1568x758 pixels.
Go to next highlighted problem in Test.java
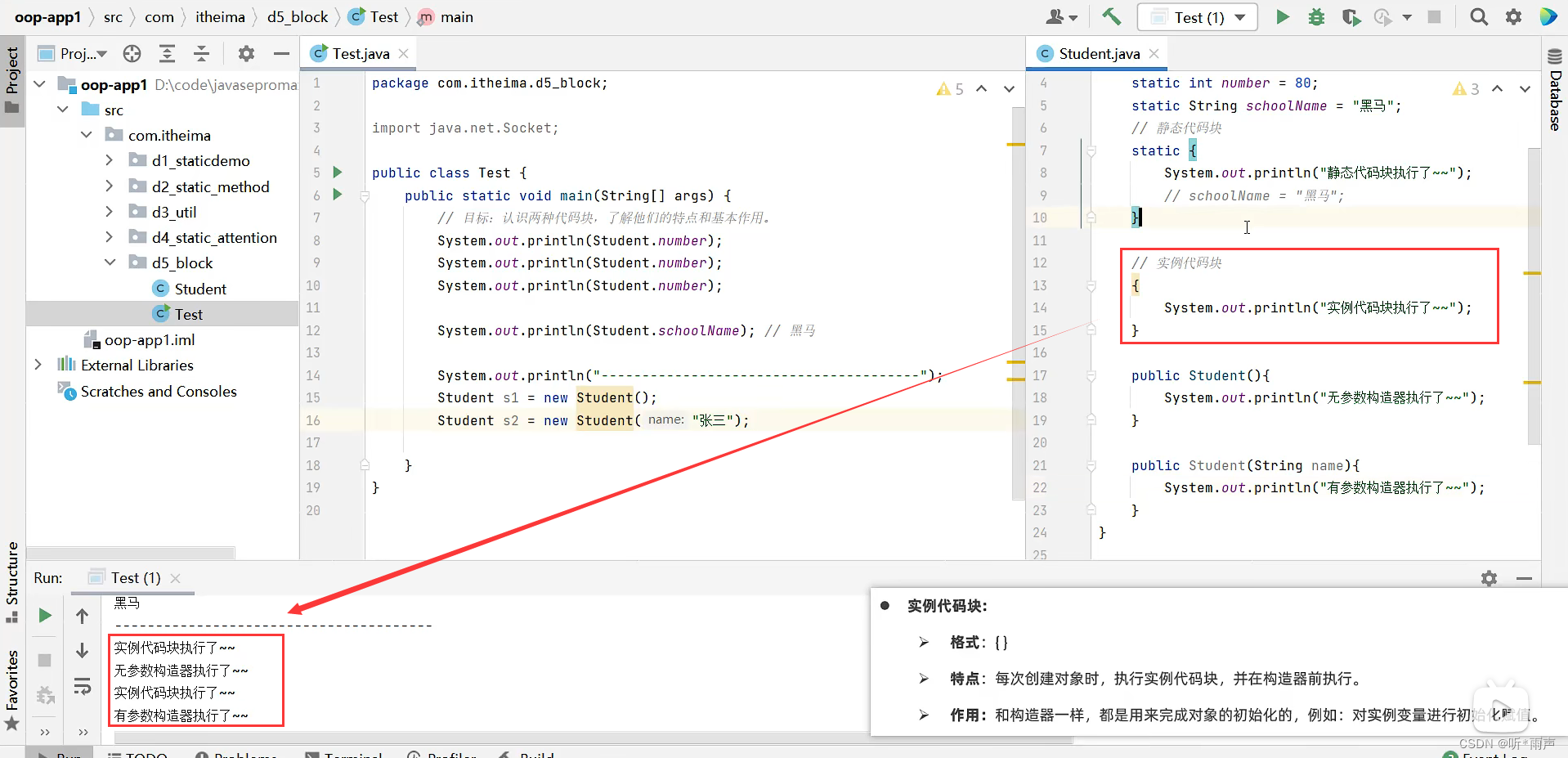point(1009,88)
